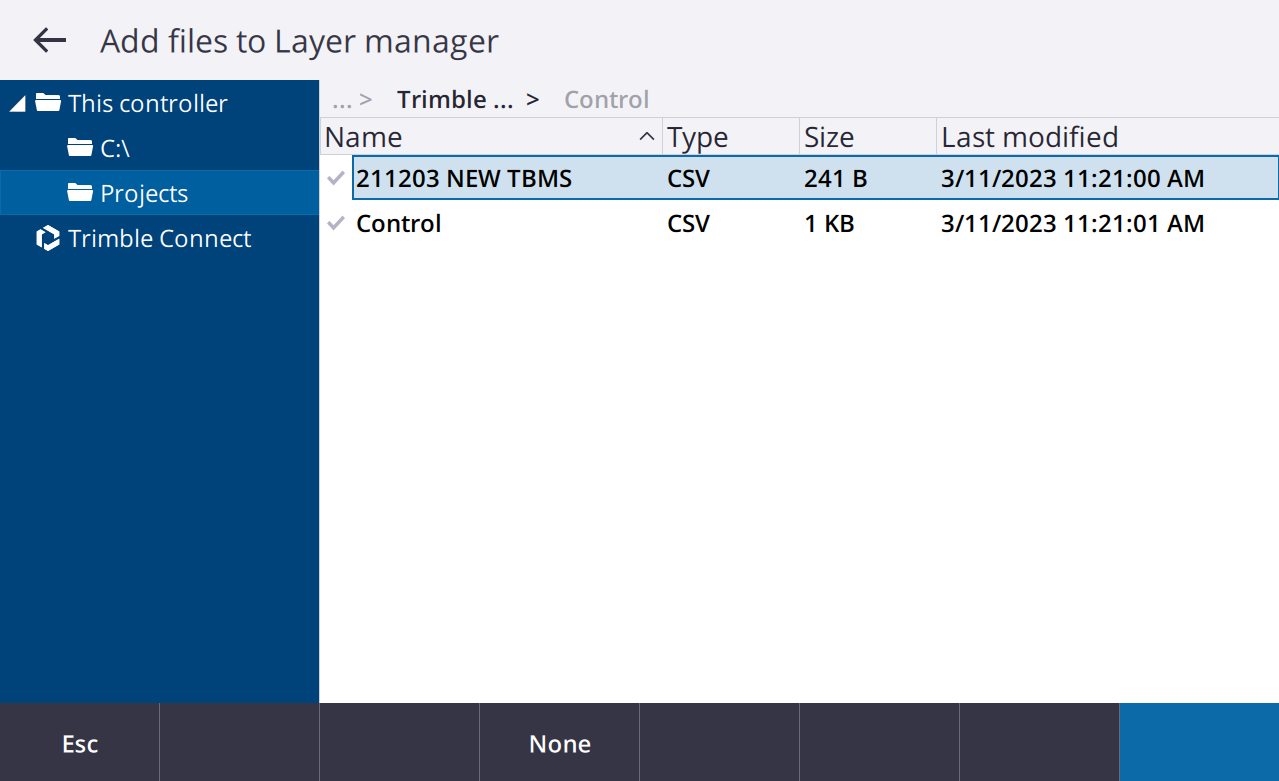Screen dimensions: 1279x781
Task: Click the C:\ drive folder icon
Action: point(80,148)
